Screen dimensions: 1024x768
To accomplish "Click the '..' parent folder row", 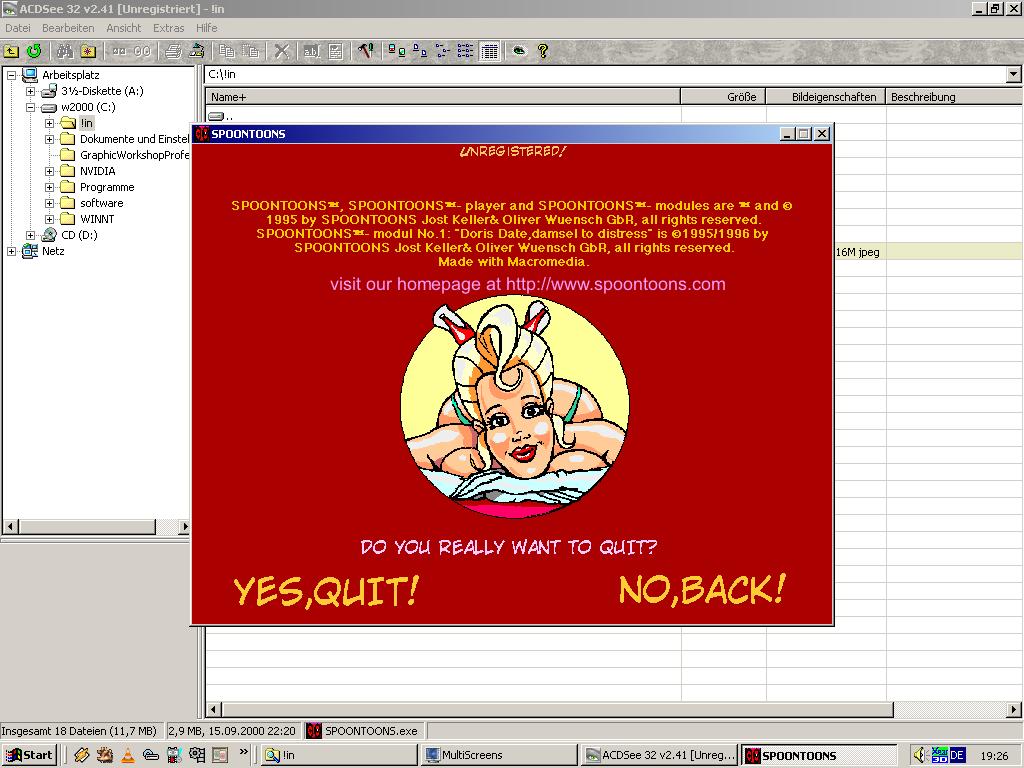I will tap(221, 117).
